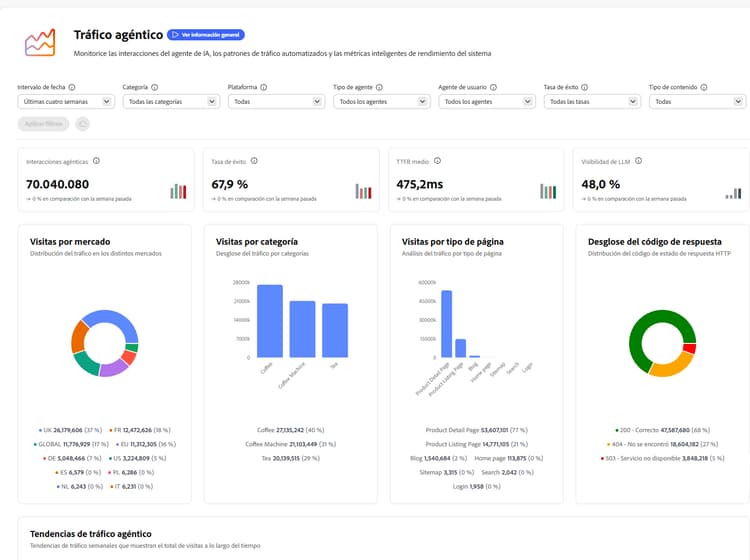Click sparkline bars on Tasa de éxito card

click(x=364, y=191)
